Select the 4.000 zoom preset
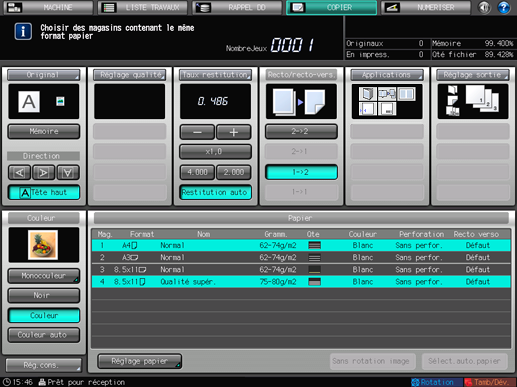This screenshot has width=517, height=387. tap(197, 172)
